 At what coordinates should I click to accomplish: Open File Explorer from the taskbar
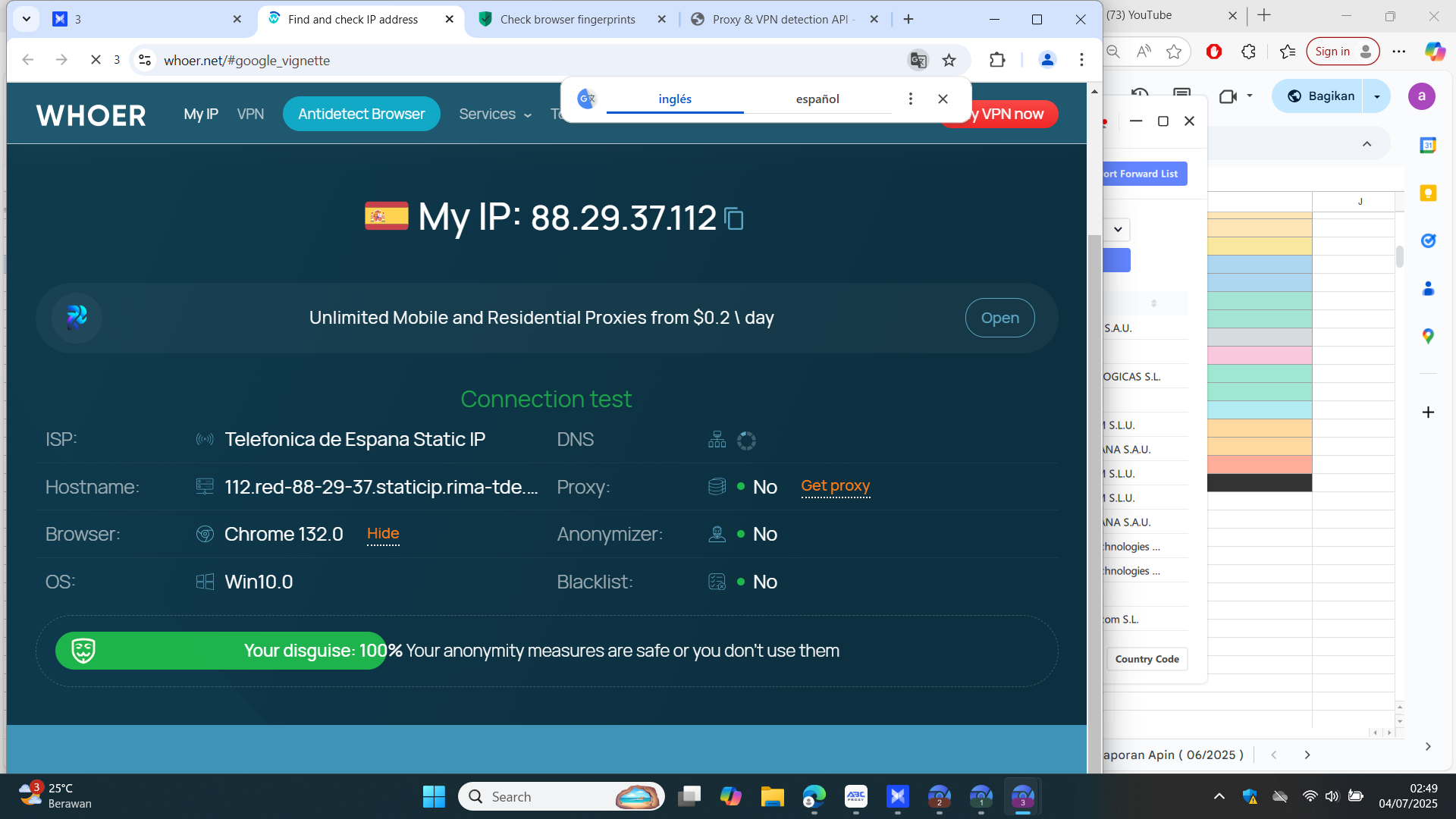[772, 796]
